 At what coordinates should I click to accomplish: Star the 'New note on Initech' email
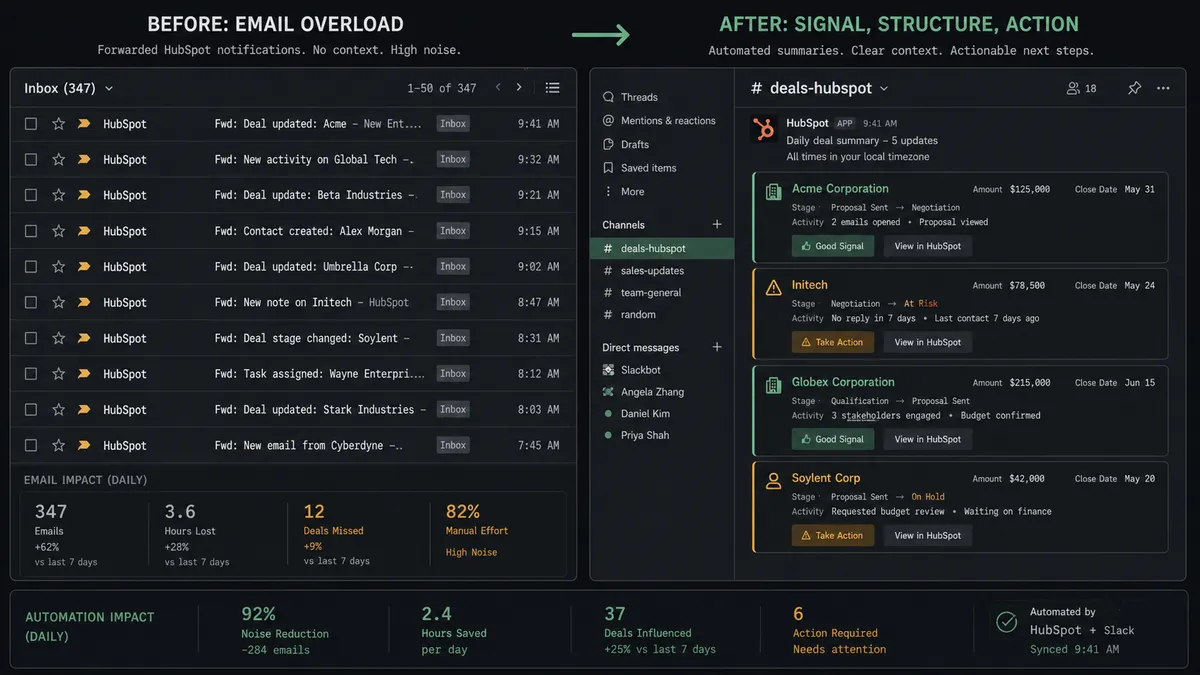click(58, 302)
